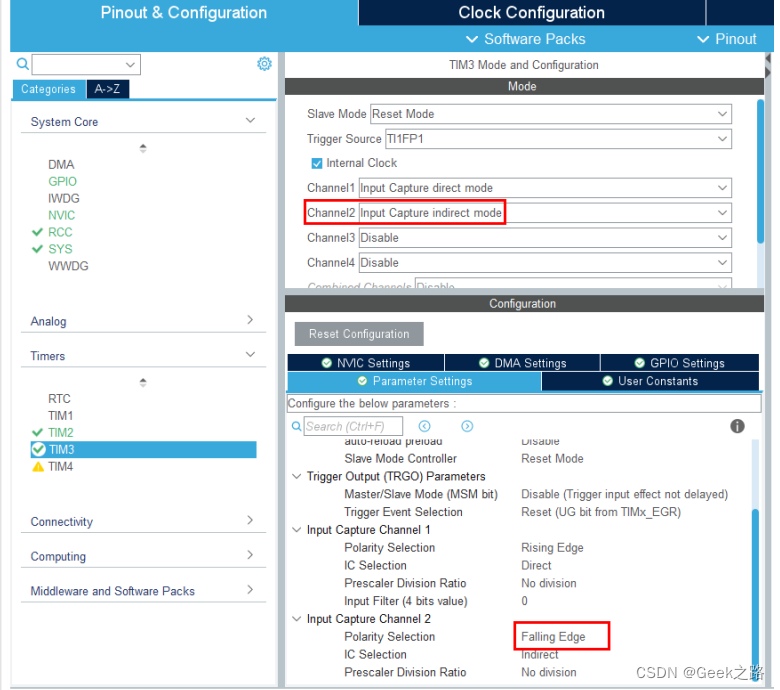Select RTC in Timers list
This screenshot has width=780, height=690.
pos(59,399)
